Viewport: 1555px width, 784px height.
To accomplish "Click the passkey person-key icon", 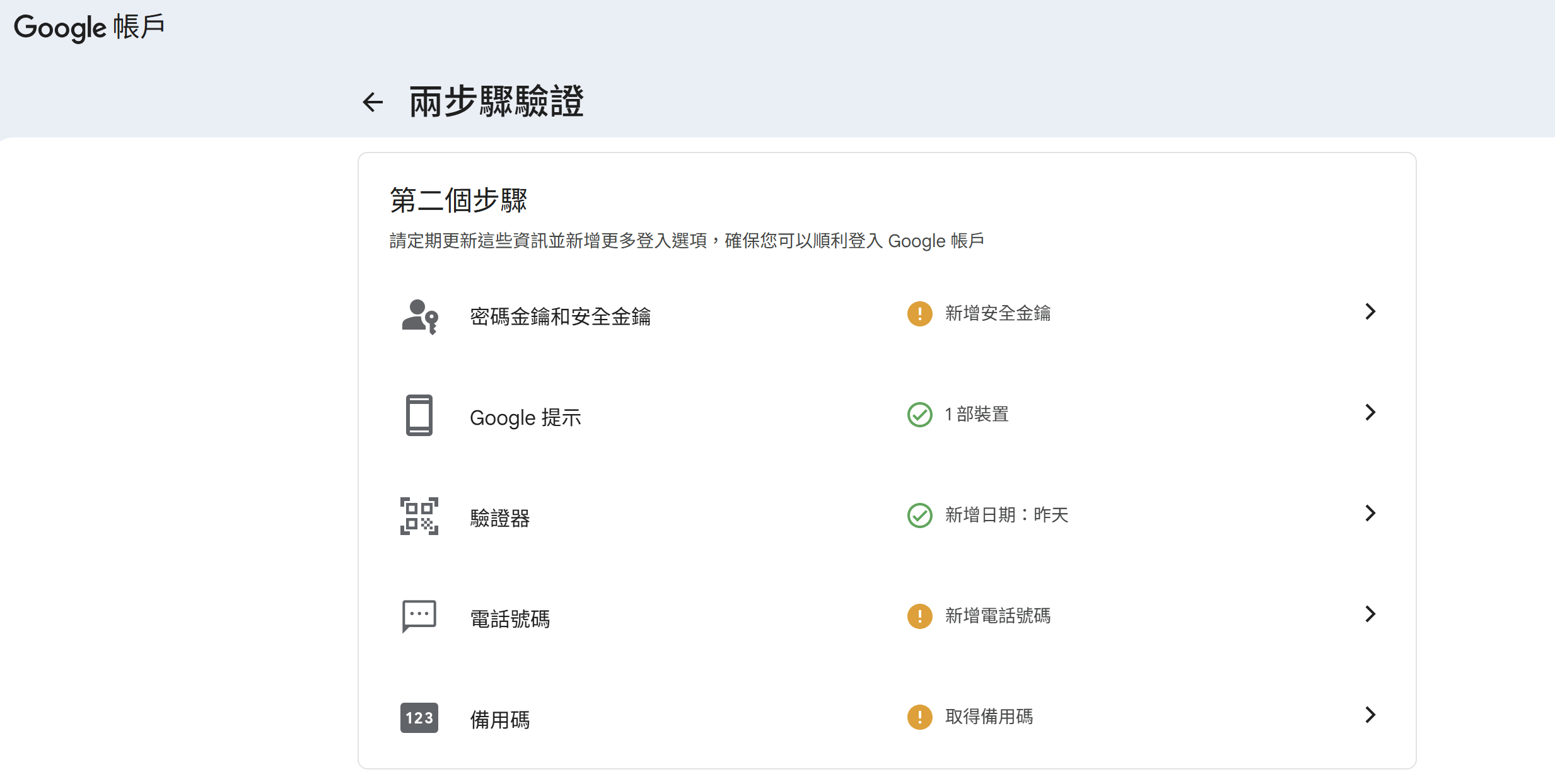I will [419, 316].
